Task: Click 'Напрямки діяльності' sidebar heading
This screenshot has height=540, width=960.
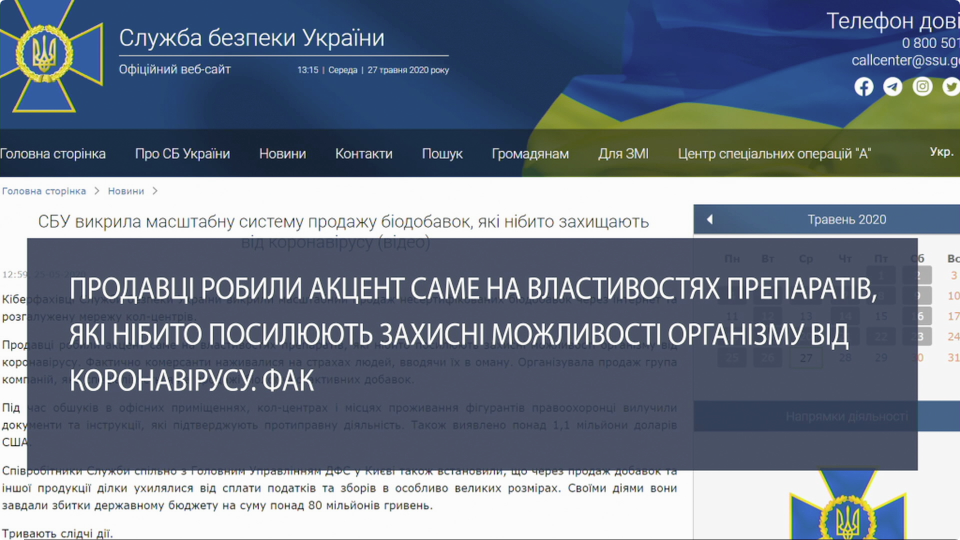Action: click(x=847, y=416)
